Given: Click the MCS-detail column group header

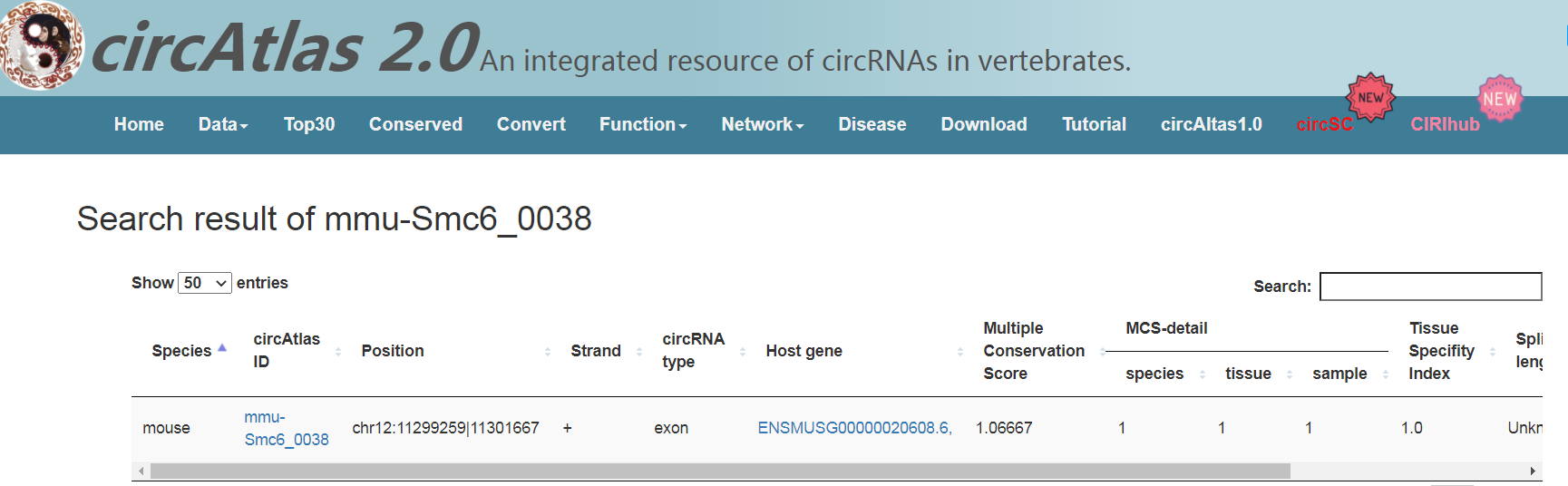Looking at the screenshot, I should 1166,328.
